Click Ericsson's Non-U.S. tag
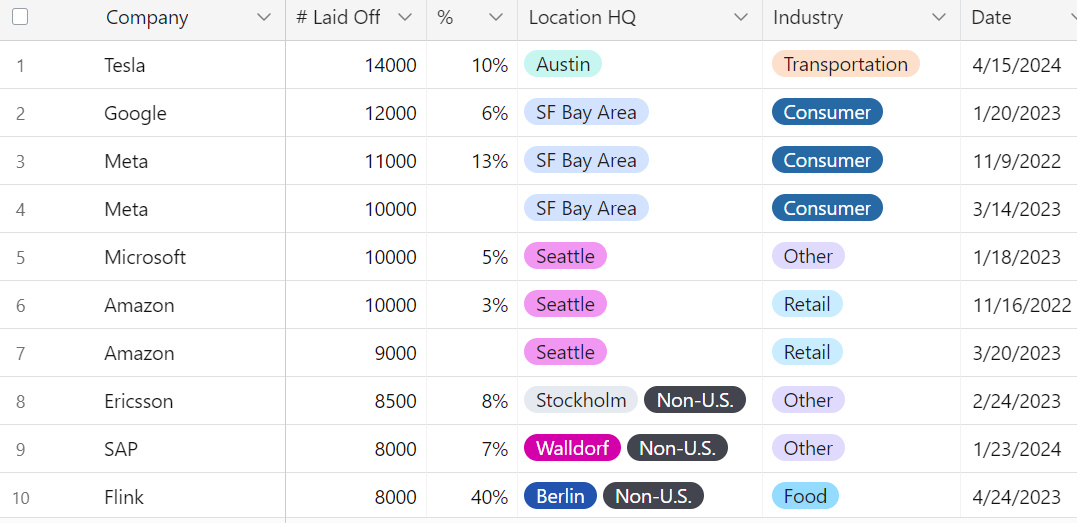This screenshot has width=1077, height=523. pos(695,400)
